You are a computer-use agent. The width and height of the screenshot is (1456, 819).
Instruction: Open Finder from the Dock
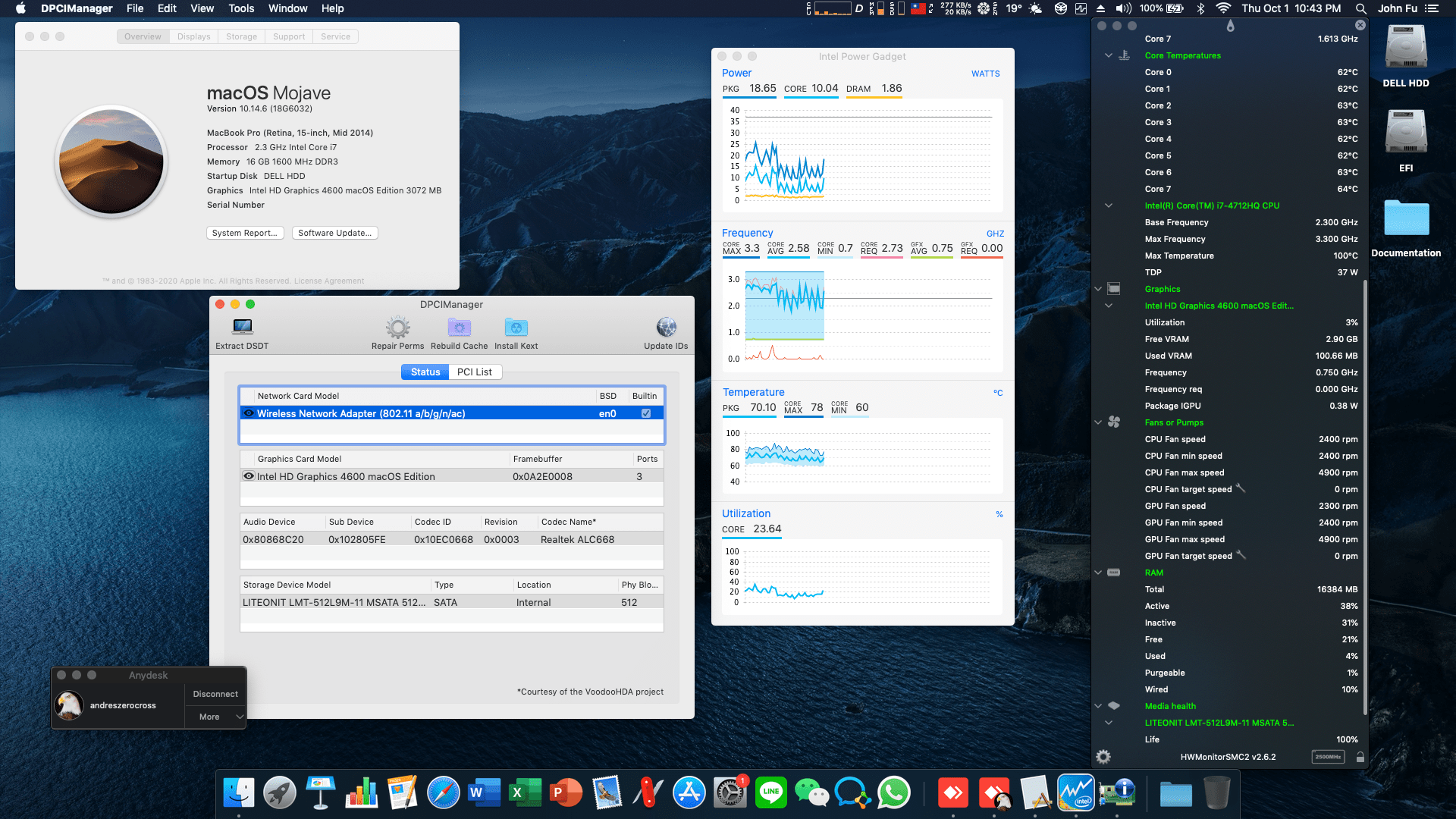[x=239, y=793]
